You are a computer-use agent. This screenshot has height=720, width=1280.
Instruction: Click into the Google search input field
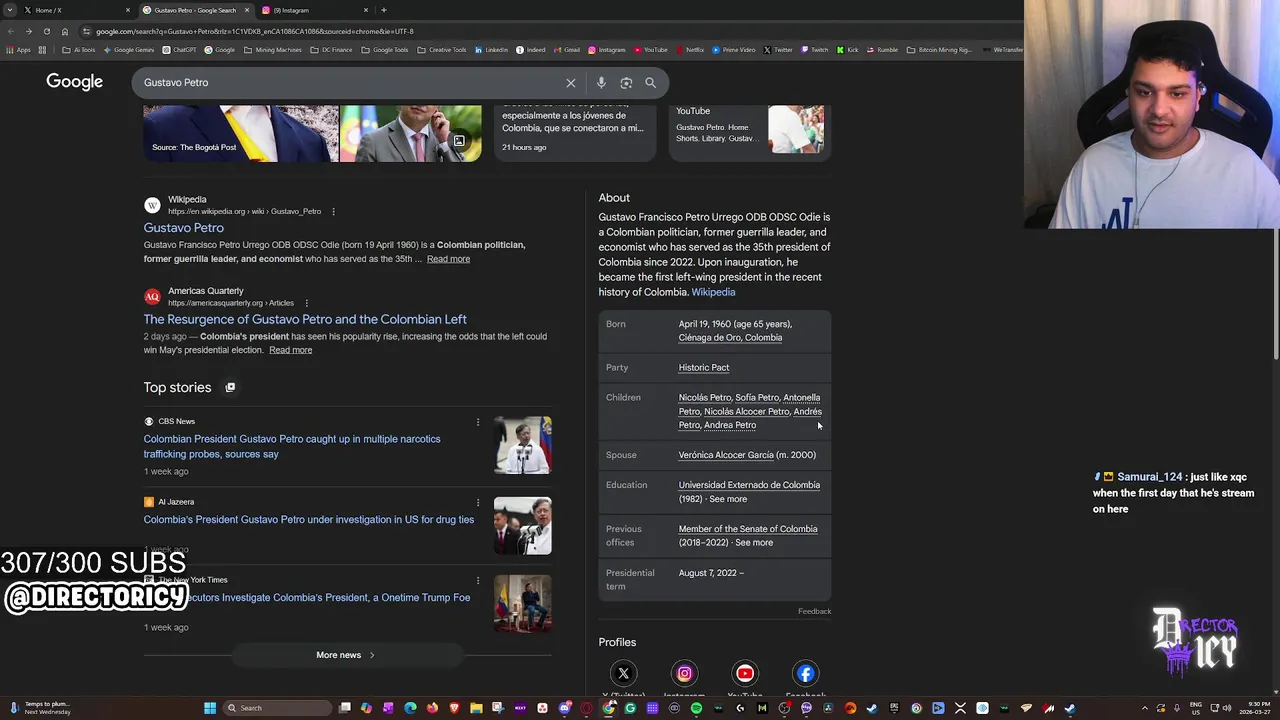click(x=350, y=83)
